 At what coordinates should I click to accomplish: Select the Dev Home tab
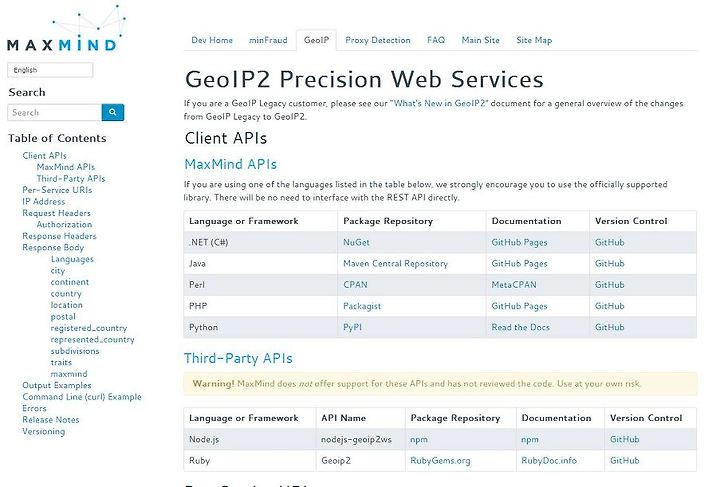pyautogui.click(x=212, y=40)
